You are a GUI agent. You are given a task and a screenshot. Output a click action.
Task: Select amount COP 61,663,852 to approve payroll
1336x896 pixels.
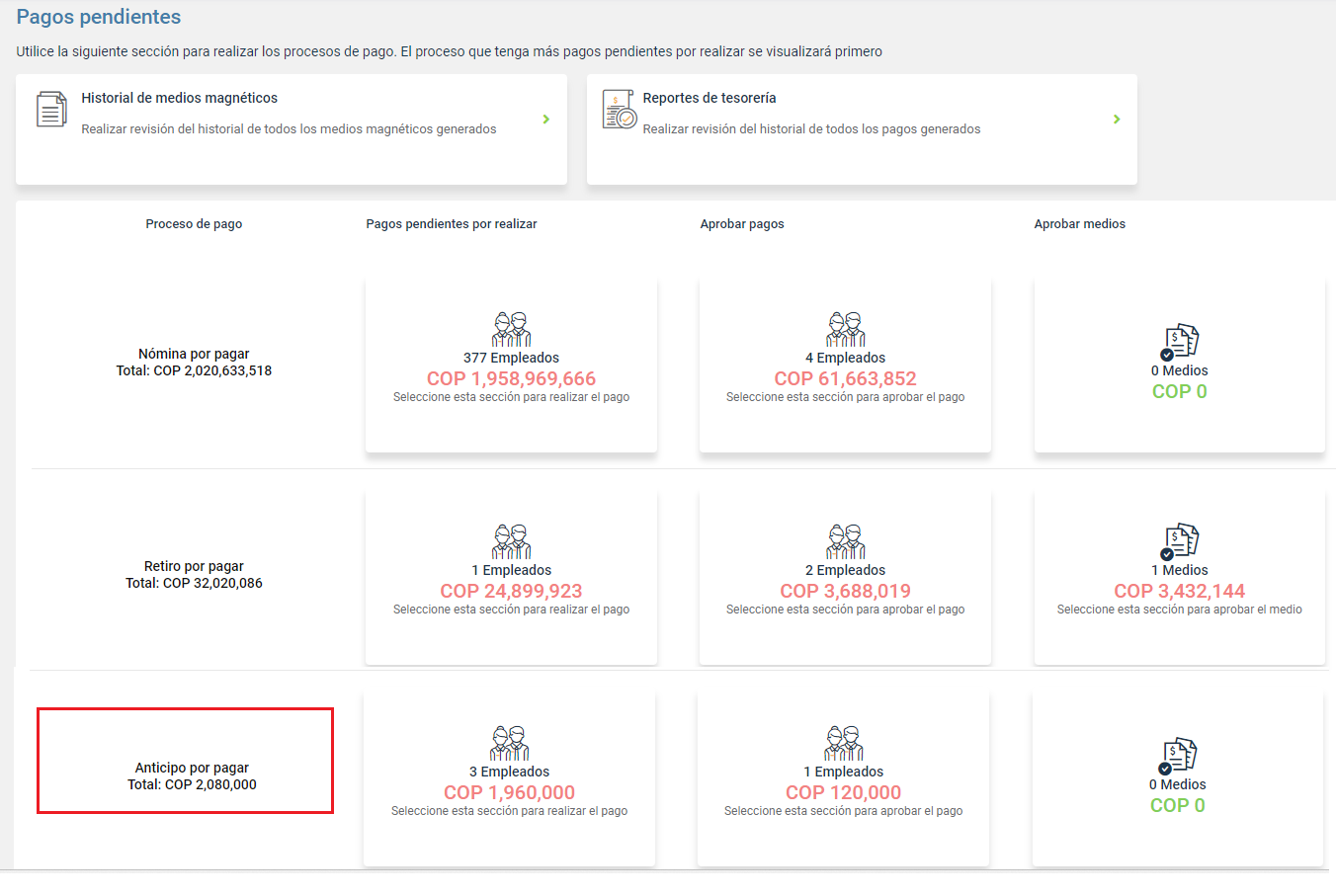point(845,379)
